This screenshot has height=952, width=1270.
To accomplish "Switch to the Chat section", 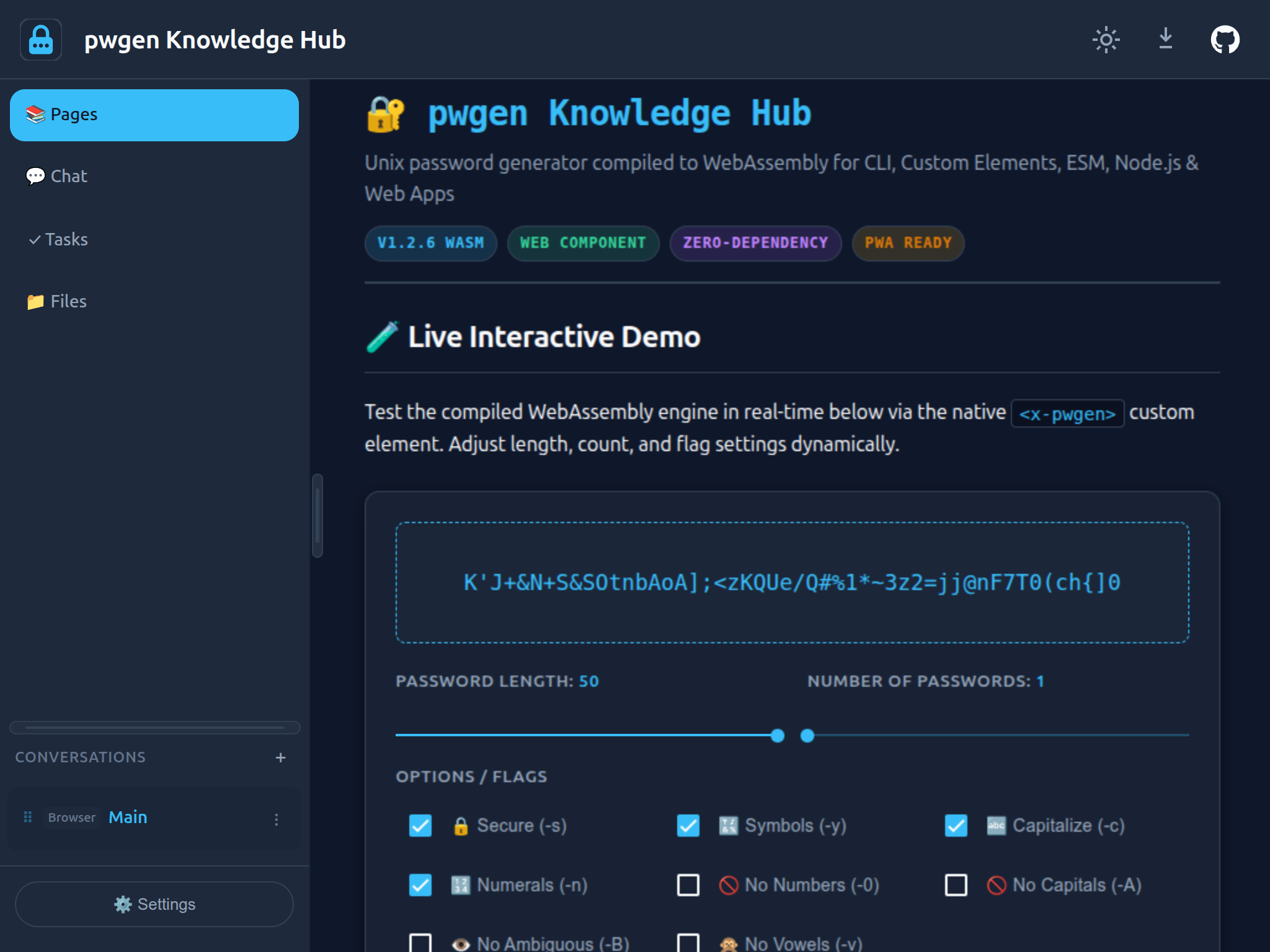I will coord(154,177).
